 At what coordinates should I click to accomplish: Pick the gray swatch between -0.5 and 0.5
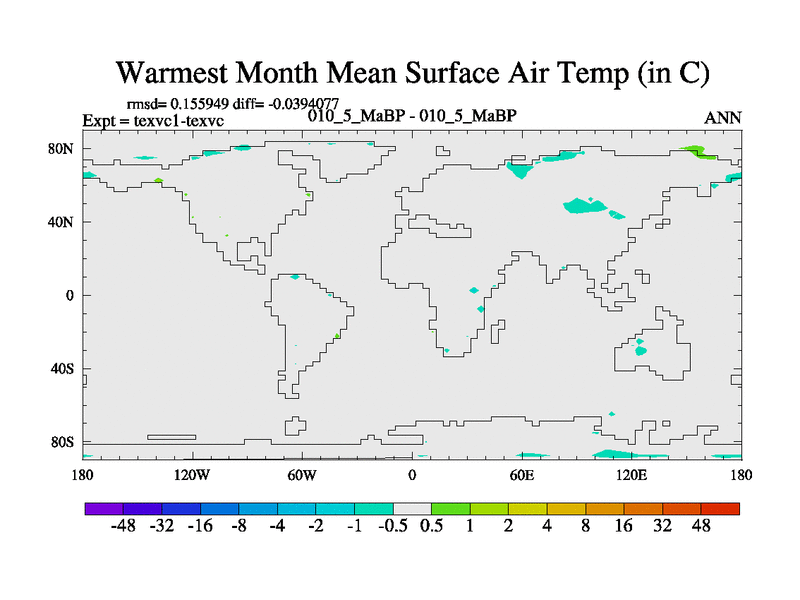412,509
